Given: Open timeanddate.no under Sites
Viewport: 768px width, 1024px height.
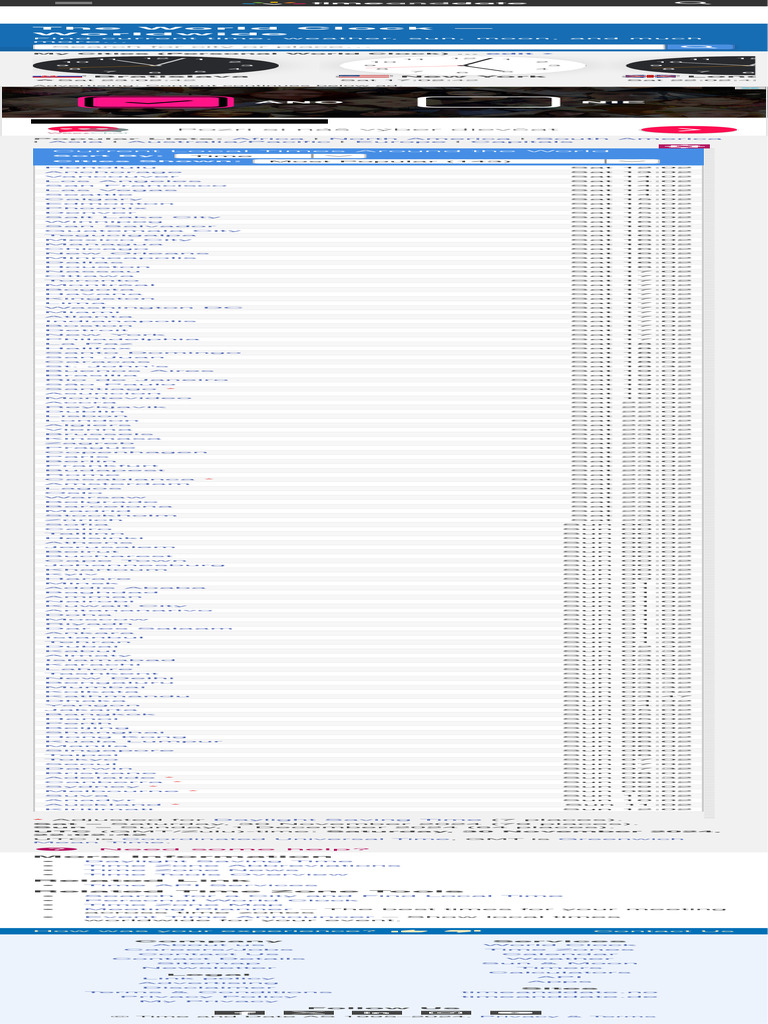Looking at the screenshot, I should 559,991.
